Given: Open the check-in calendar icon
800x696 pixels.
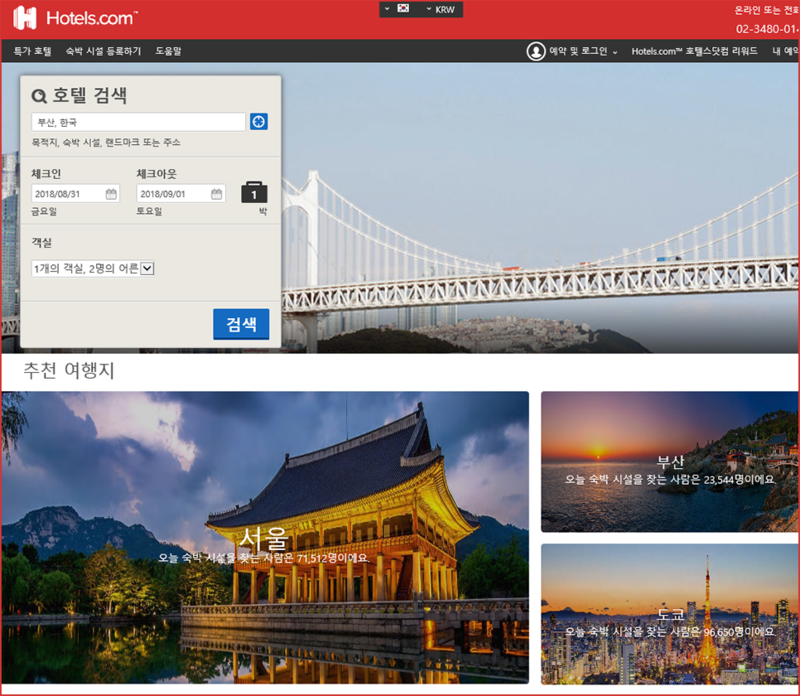Looking at the screenshot, I should tap(112, 194).
